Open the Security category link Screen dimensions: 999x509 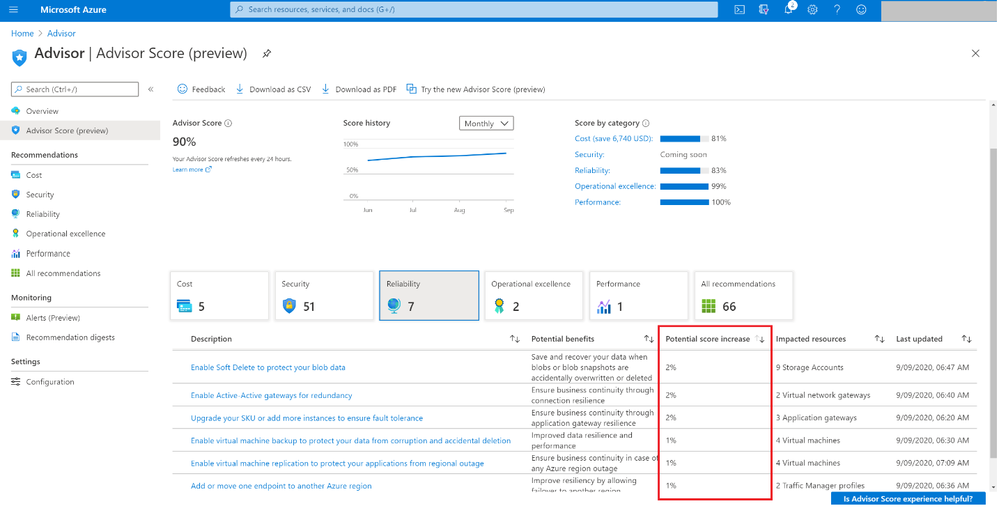pyautogui.click(x=589, y=154)
